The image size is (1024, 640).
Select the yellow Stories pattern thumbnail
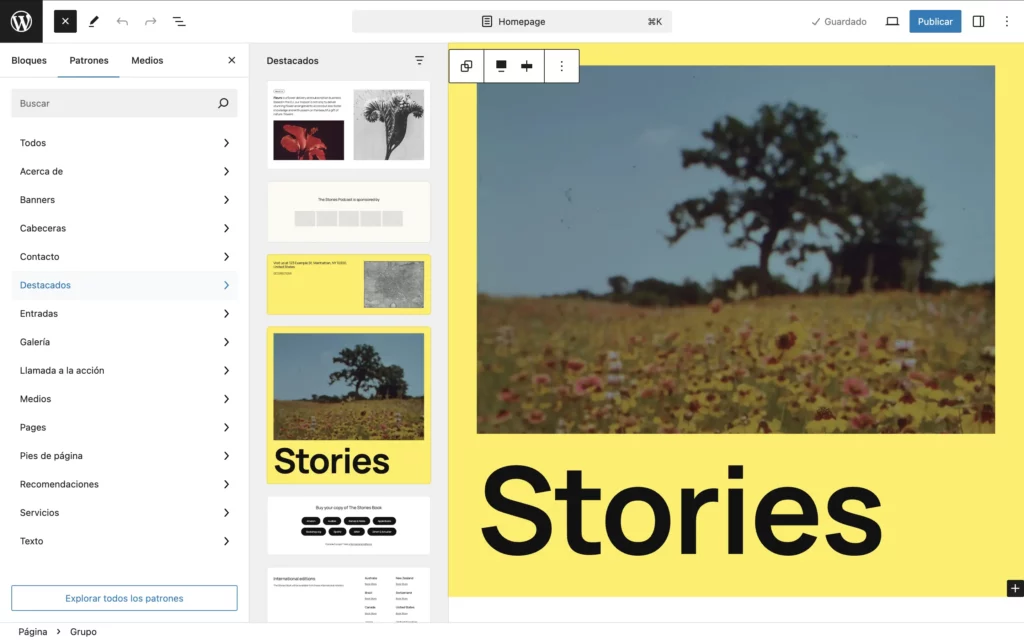click(x=348, y=405)
